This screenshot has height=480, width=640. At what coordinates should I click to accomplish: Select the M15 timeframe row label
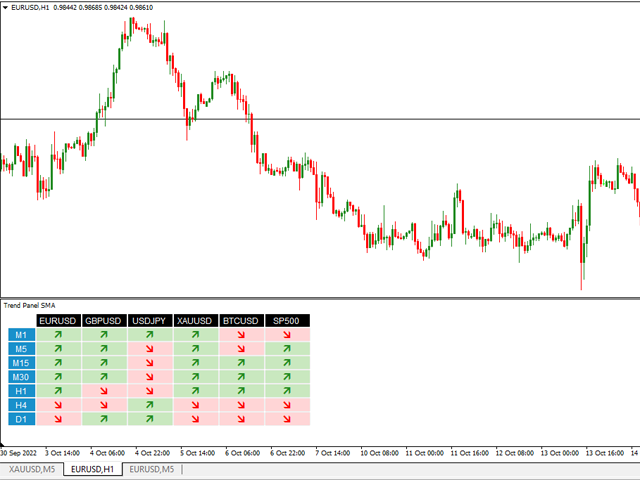tap(22, 363)
